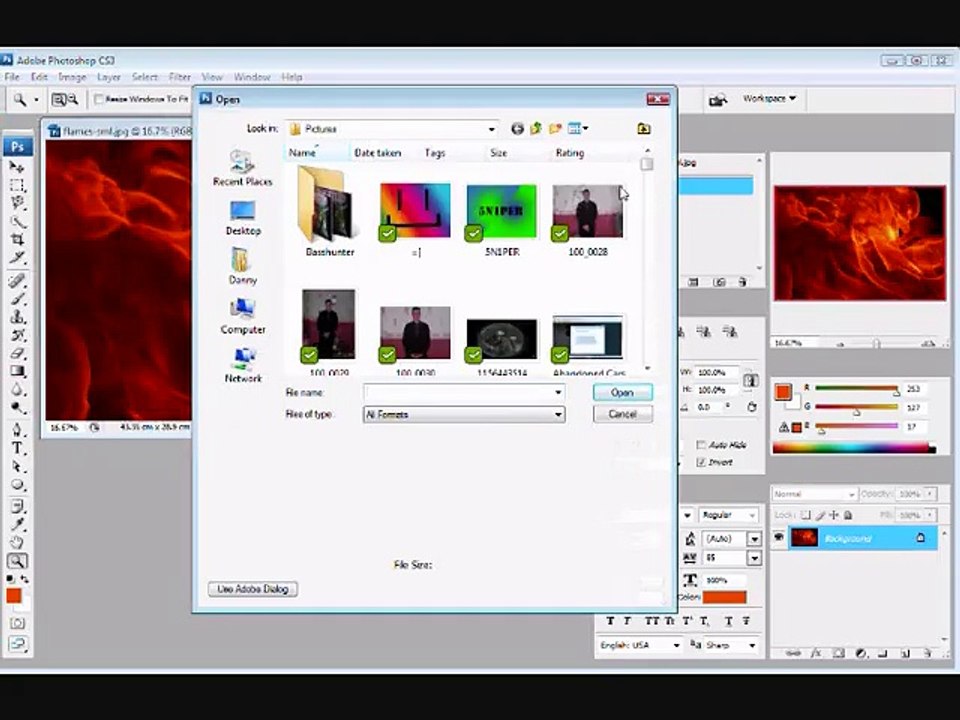Open the Edit menu

click(x=39, y=77)
